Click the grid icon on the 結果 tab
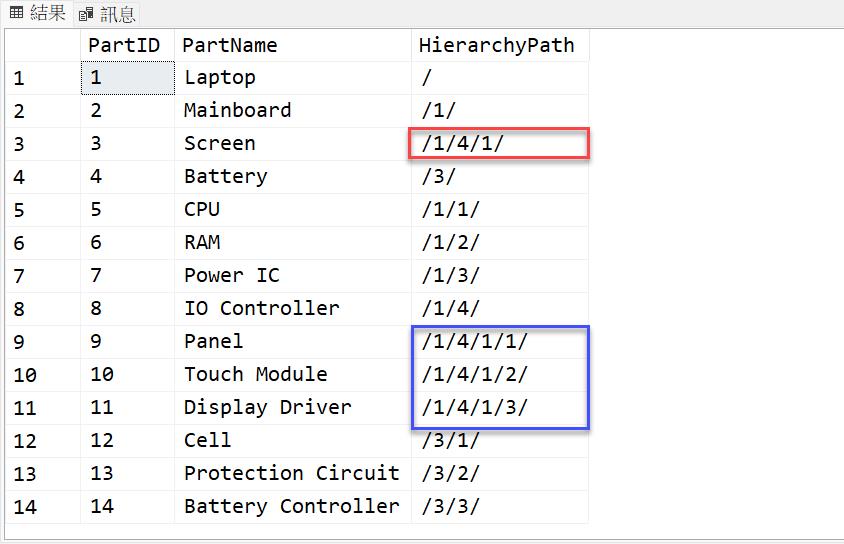 16,13
